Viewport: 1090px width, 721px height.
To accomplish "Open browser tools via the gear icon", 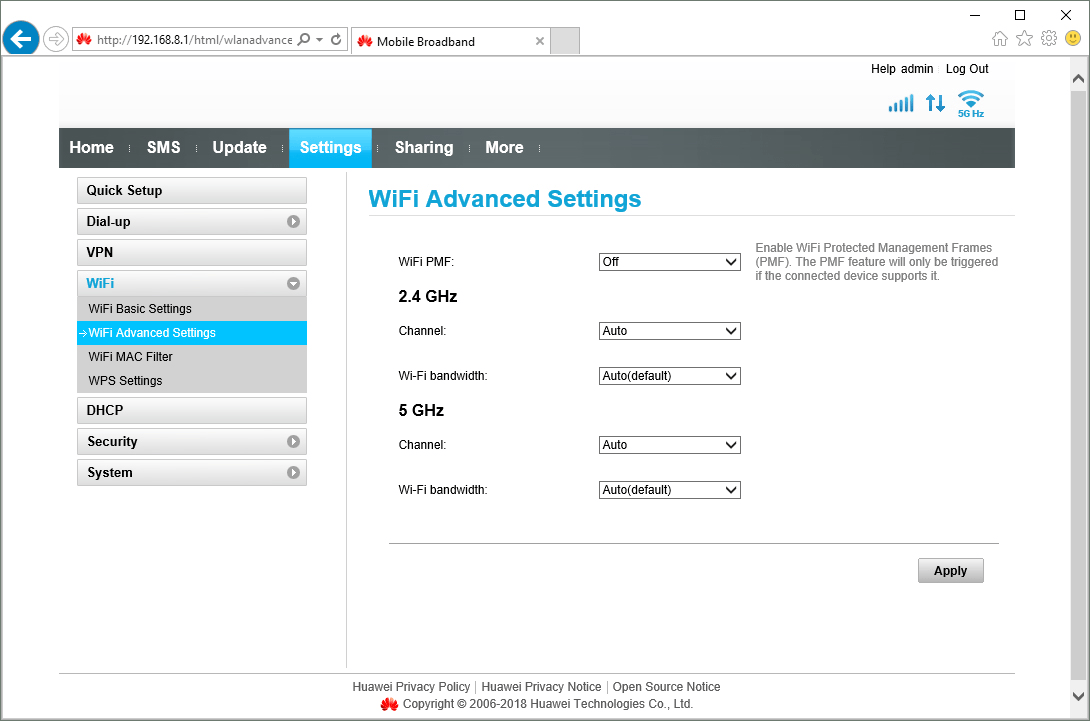I will [1048, 36].
